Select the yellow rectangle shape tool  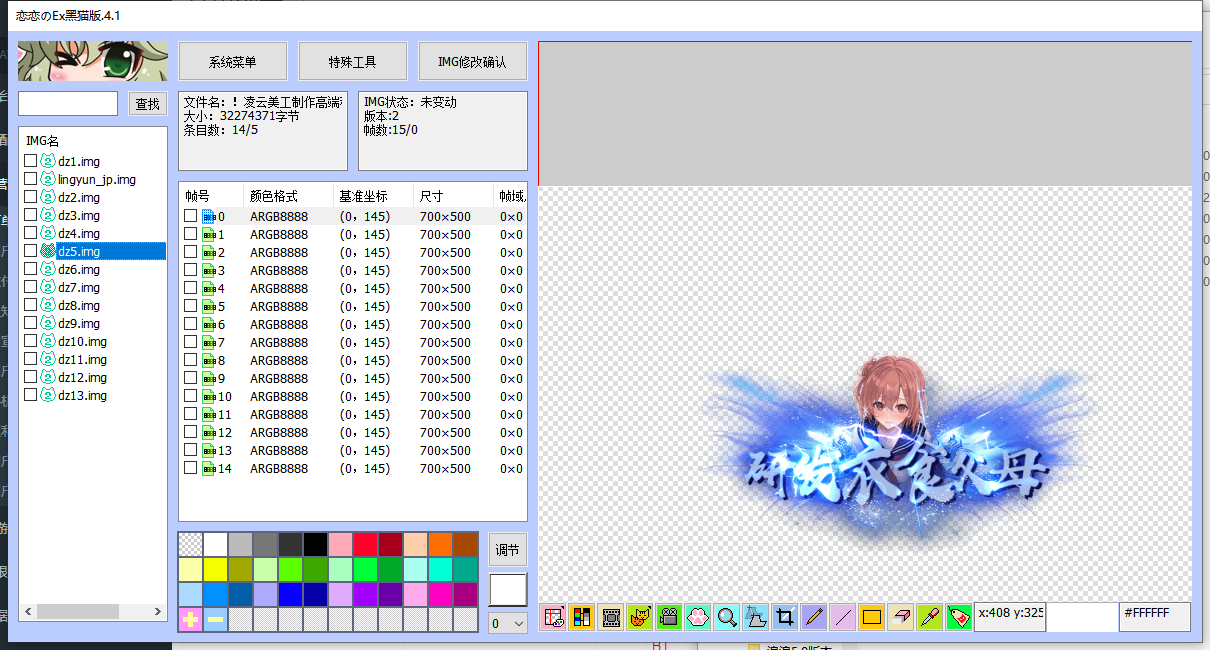[x=872, y=617]
